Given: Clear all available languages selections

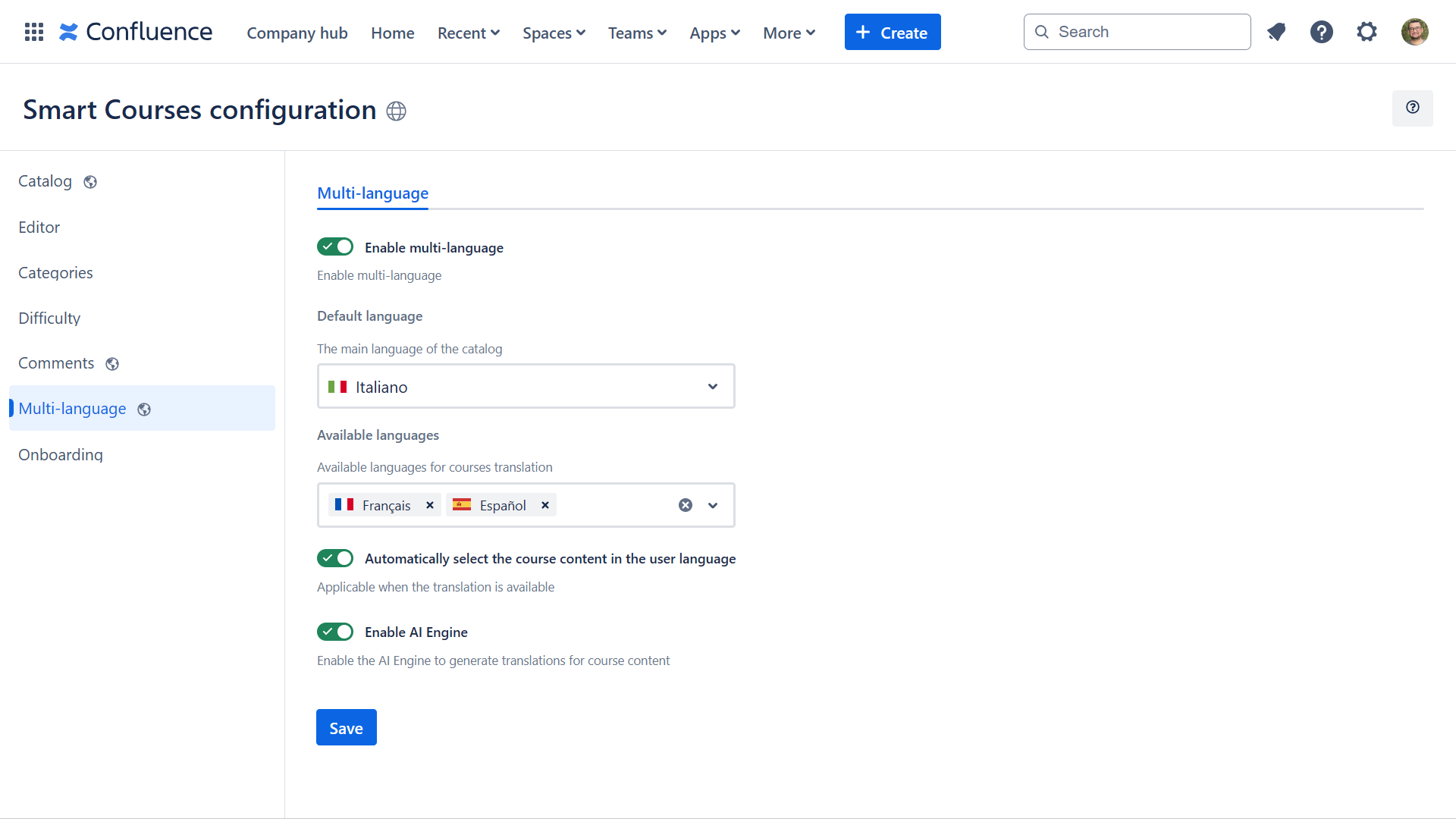Looking at the screenshot, I should click(686, 505).
